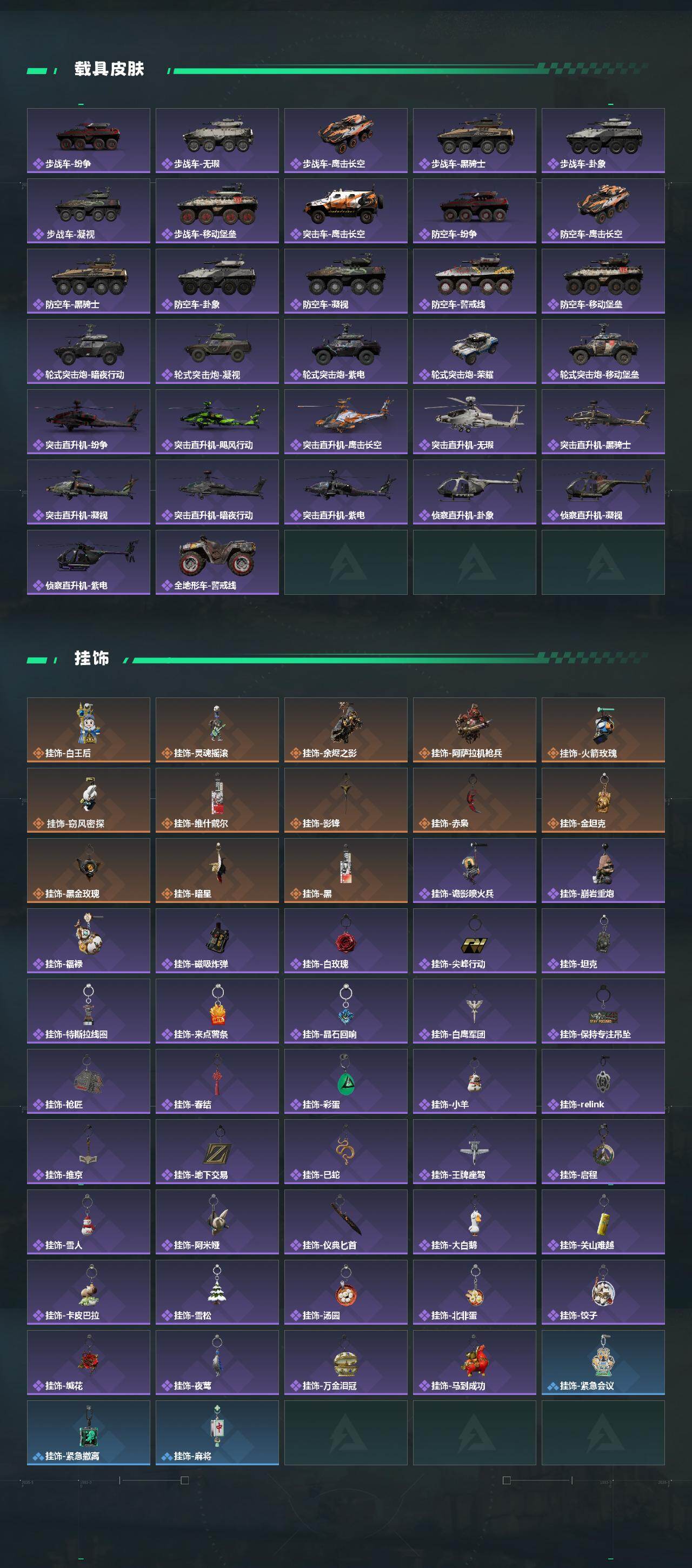Viewport: 692px width, 1568px height.
Task: Select the 挂饰-紧急撤离 blue-tier charm
Action: [88, 1433]
